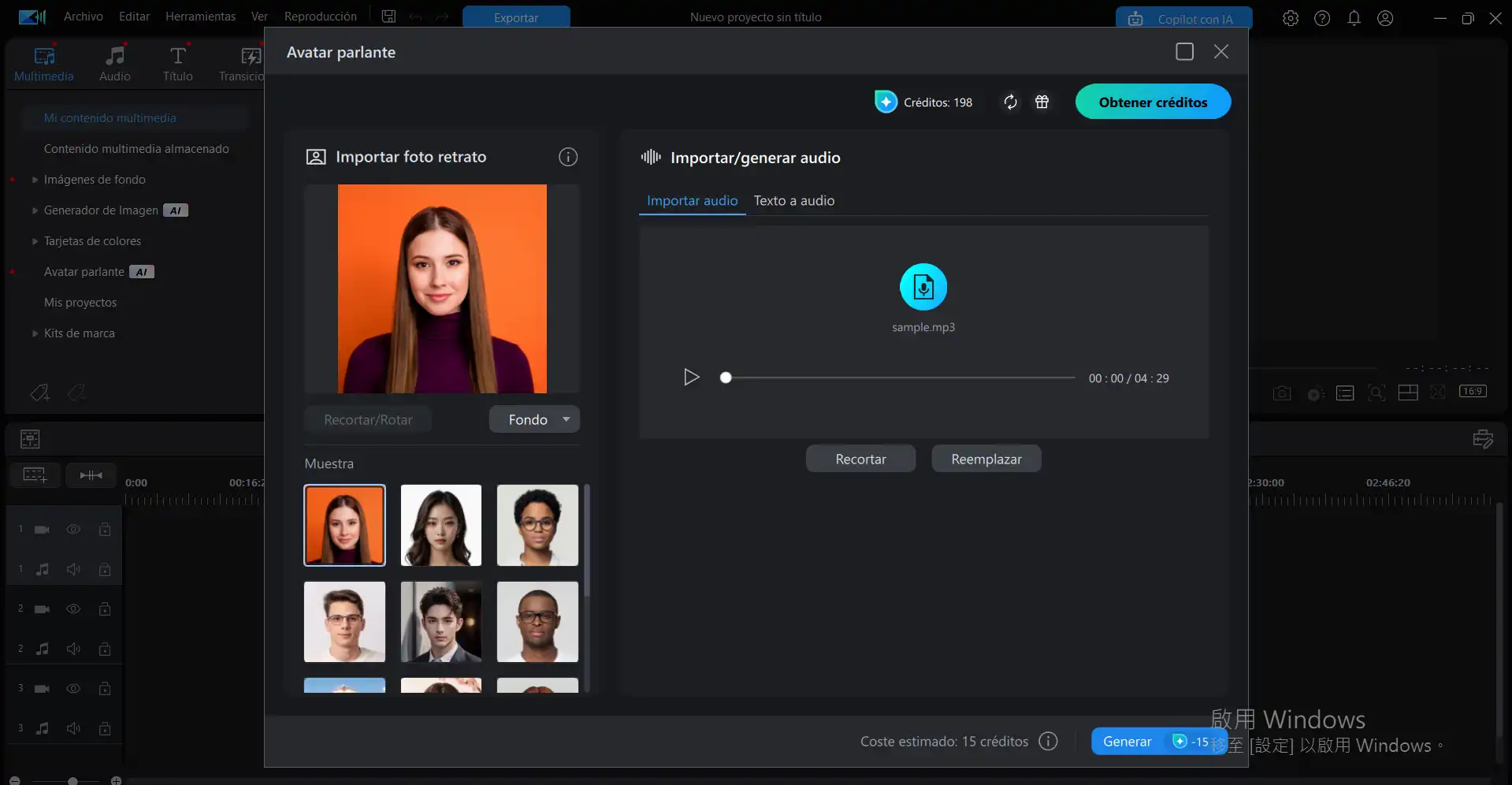Image resolution: width=1512 pixels, height=785 pixels.
Task: Hide video track 1 with the eye toggle
Action: point(73,530)
